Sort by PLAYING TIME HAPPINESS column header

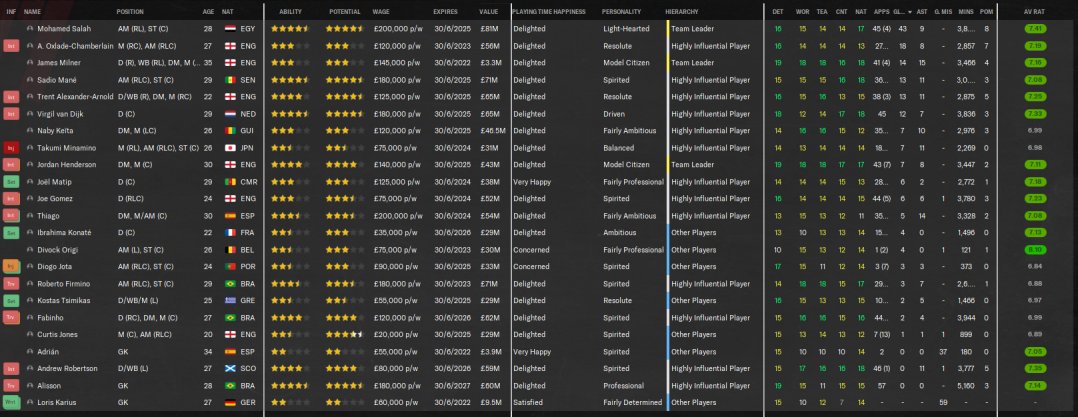click(x=549, y=12)
